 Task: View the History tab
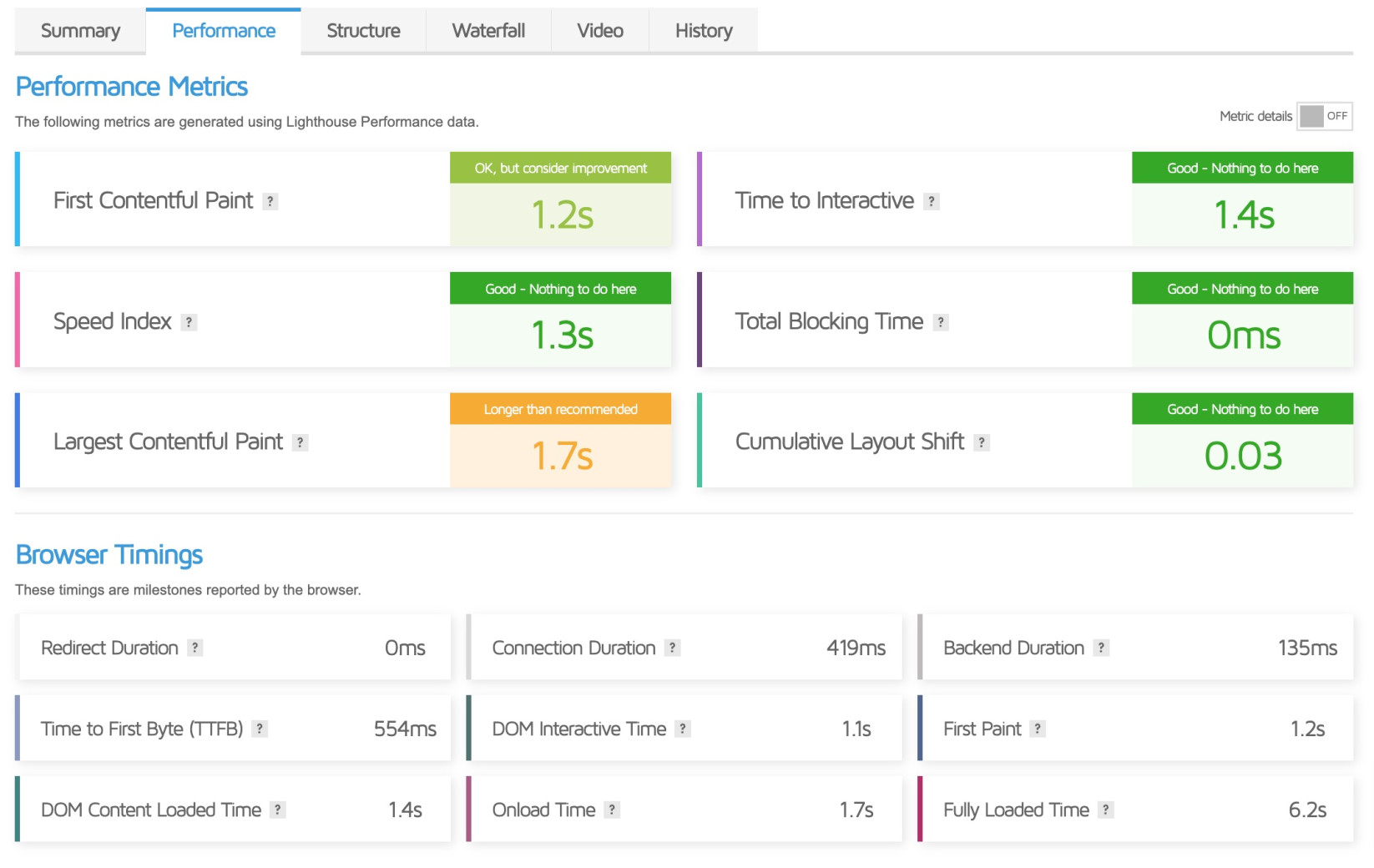(x=704, y=31)
